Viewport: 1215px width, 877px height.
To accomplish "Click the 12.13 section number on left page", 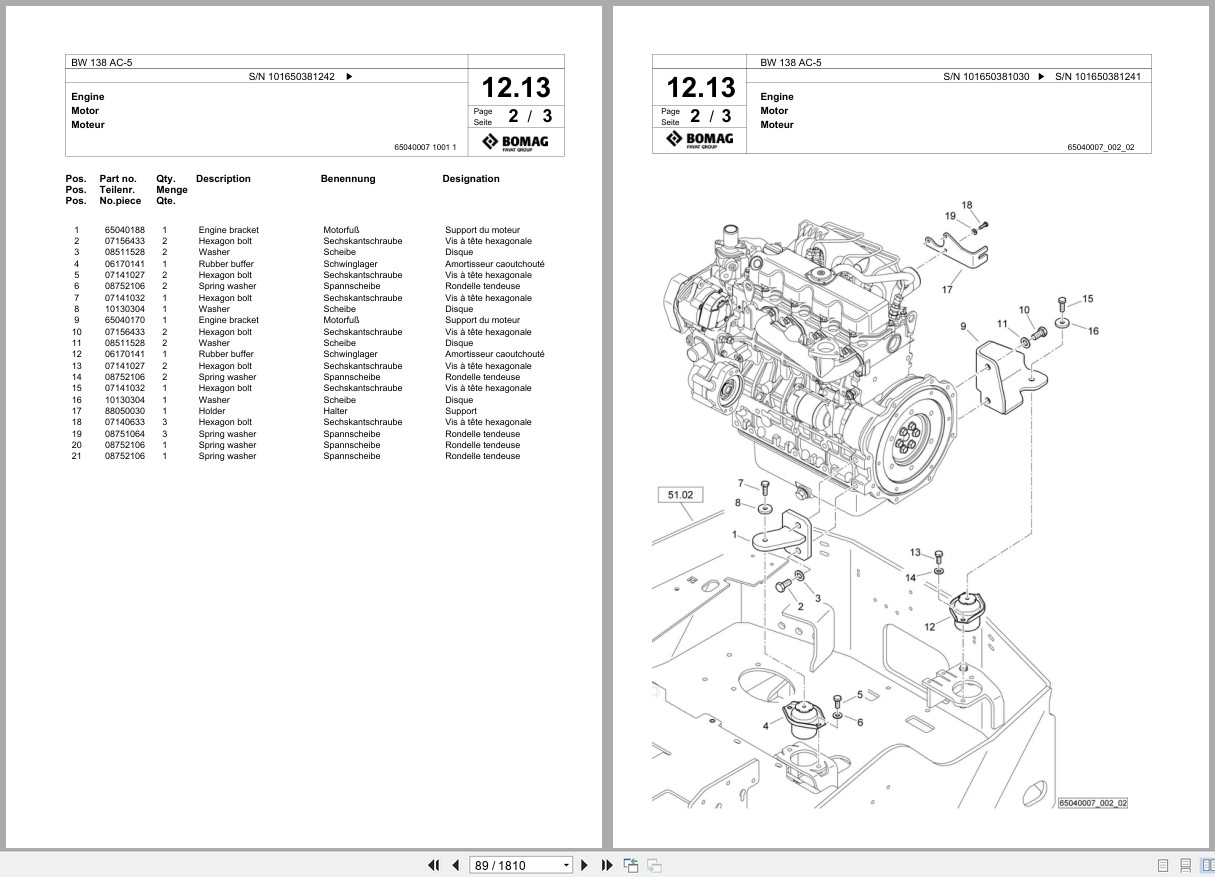I will click(x=516, y=87).
